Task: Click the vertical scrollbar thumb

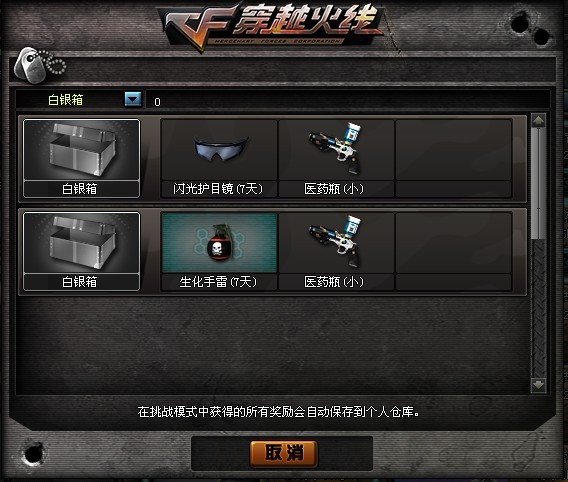Action: pyautogui.click(x=538, y=183)
